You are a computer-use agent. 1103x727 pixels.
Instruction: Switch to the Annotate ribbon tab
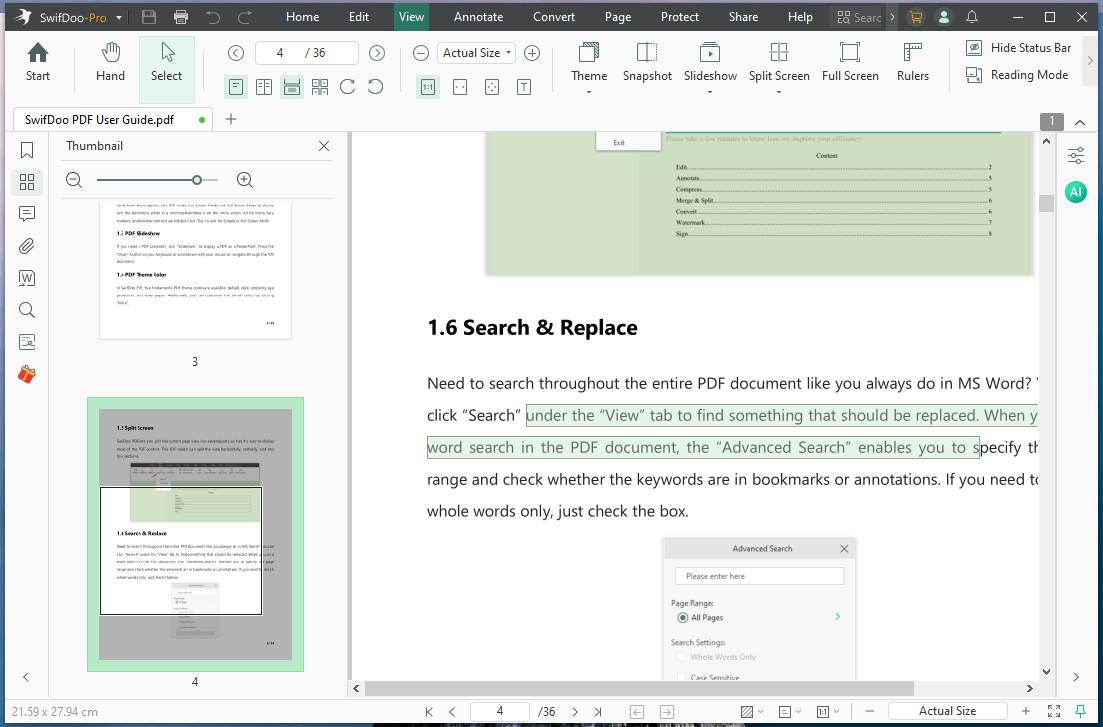pyautogui.click(x=477, y=16)
